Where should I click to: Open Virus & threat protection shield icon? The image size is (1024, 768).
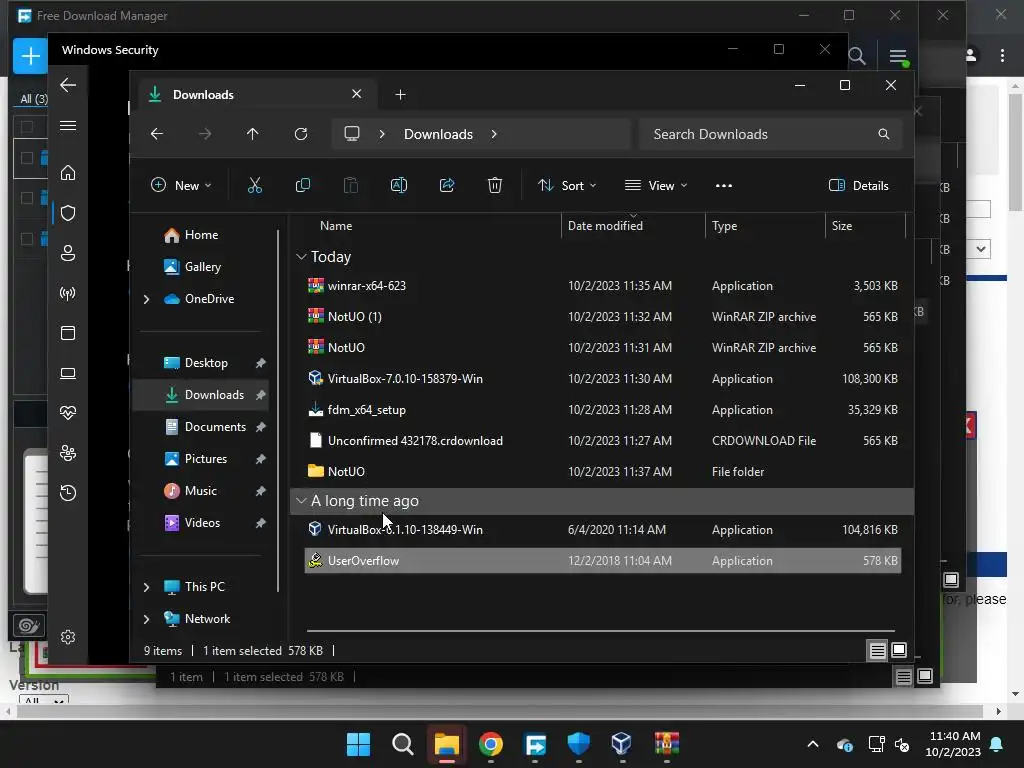[68, 213]
